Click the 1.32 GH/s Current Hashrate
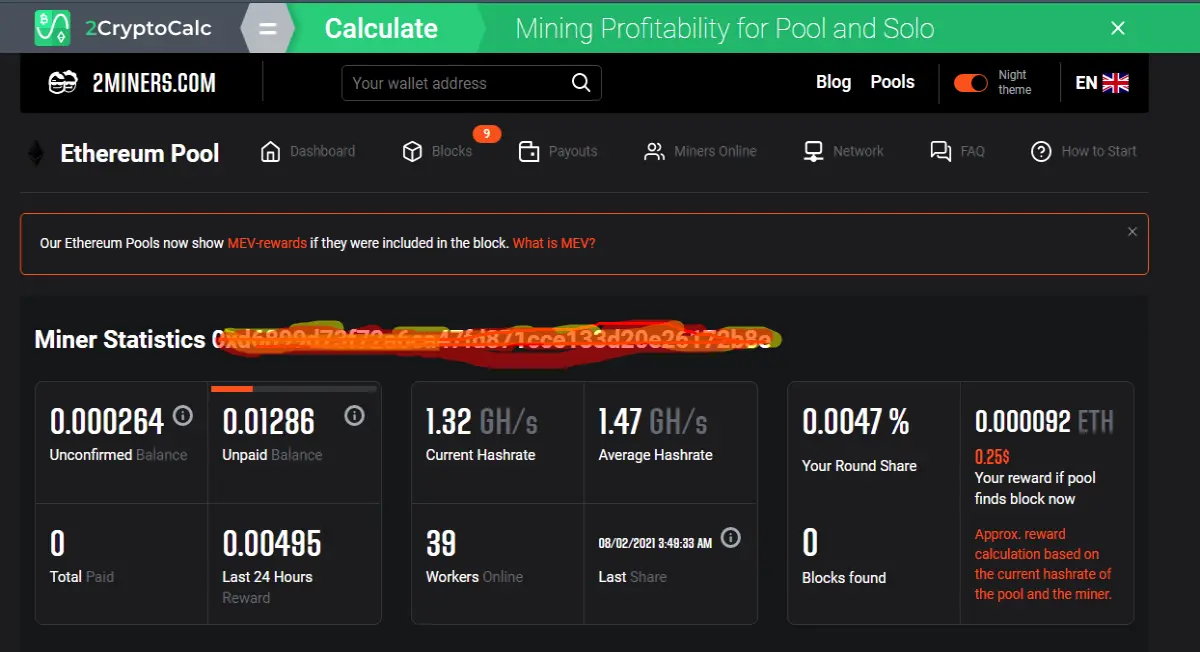This screenshot has height=652, width=1200. (482, 422)
